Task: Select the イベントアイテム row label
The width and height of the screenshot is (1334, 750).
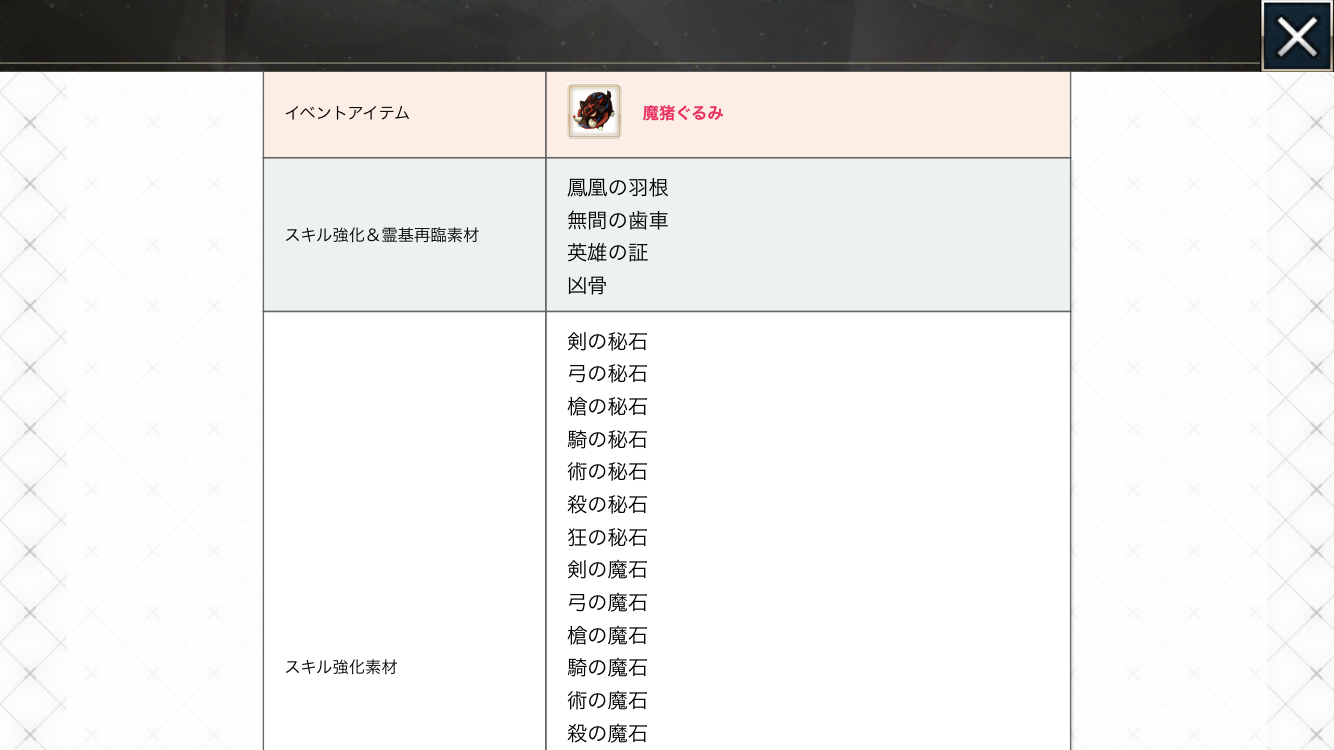Action: pos(347,113)
